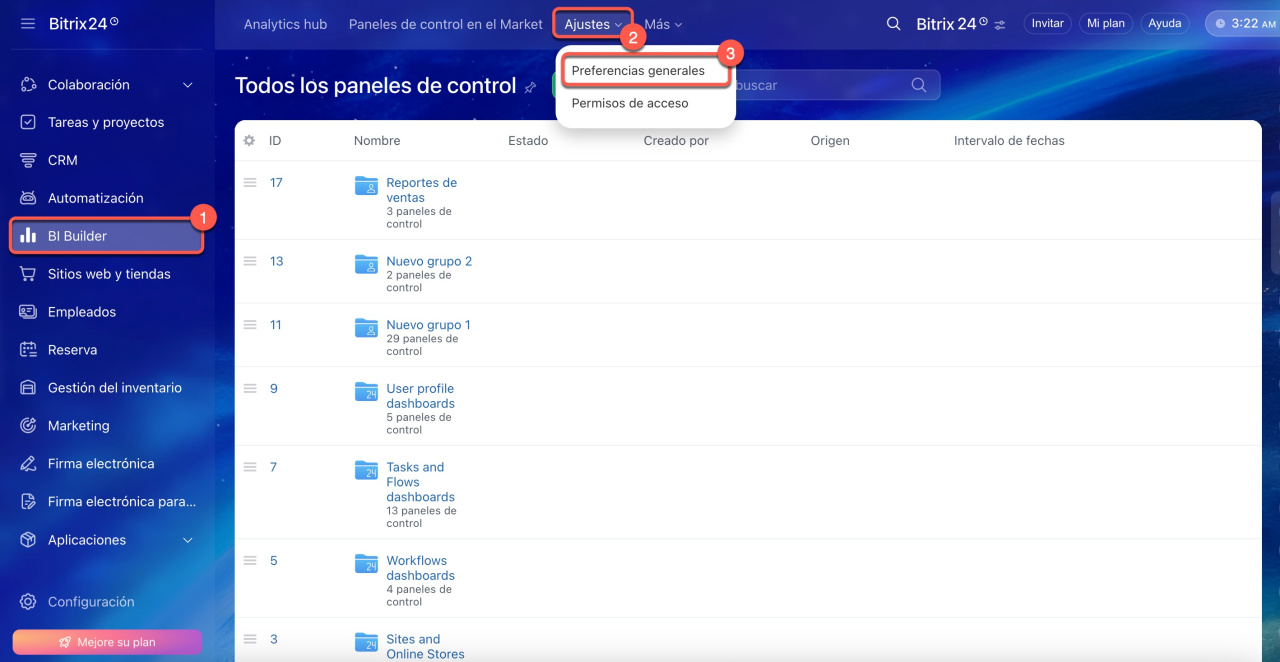Expand the Colaboración sidebar section

point(188,85)
